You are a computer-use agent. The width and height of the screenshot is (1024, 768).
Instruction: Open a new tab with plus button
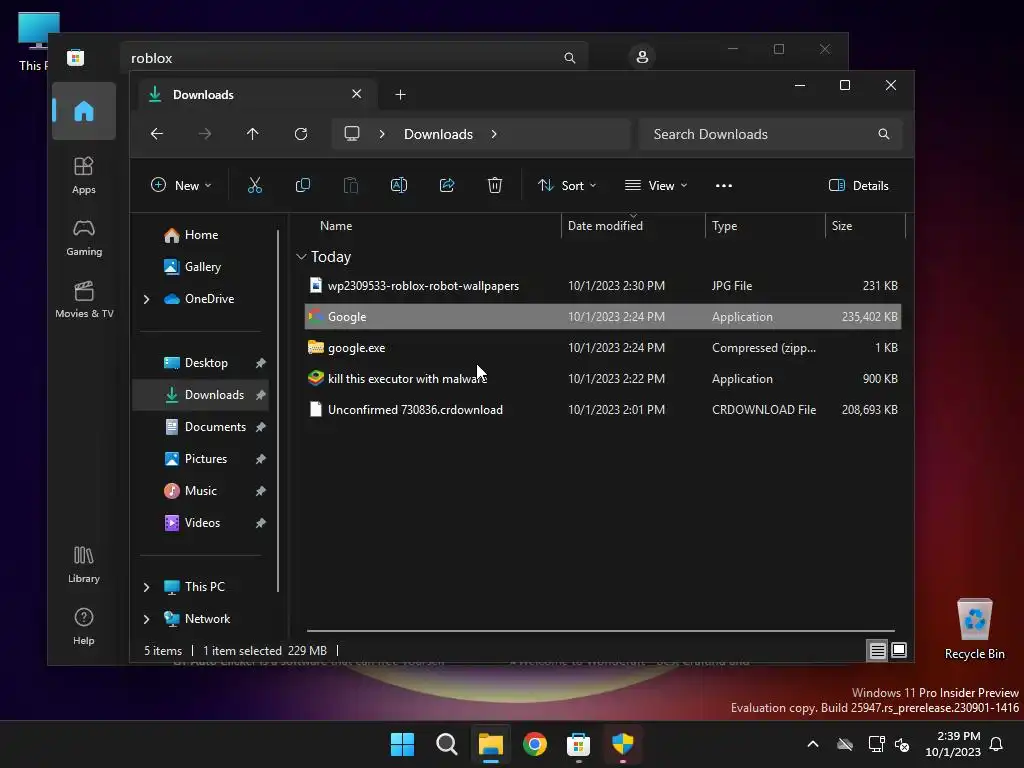400,95
